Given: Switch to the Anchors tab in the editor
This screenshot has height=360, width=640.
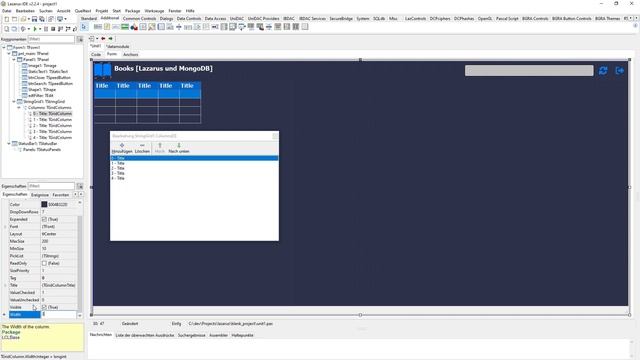Looking at the screenshot, I should click(131, 54).
